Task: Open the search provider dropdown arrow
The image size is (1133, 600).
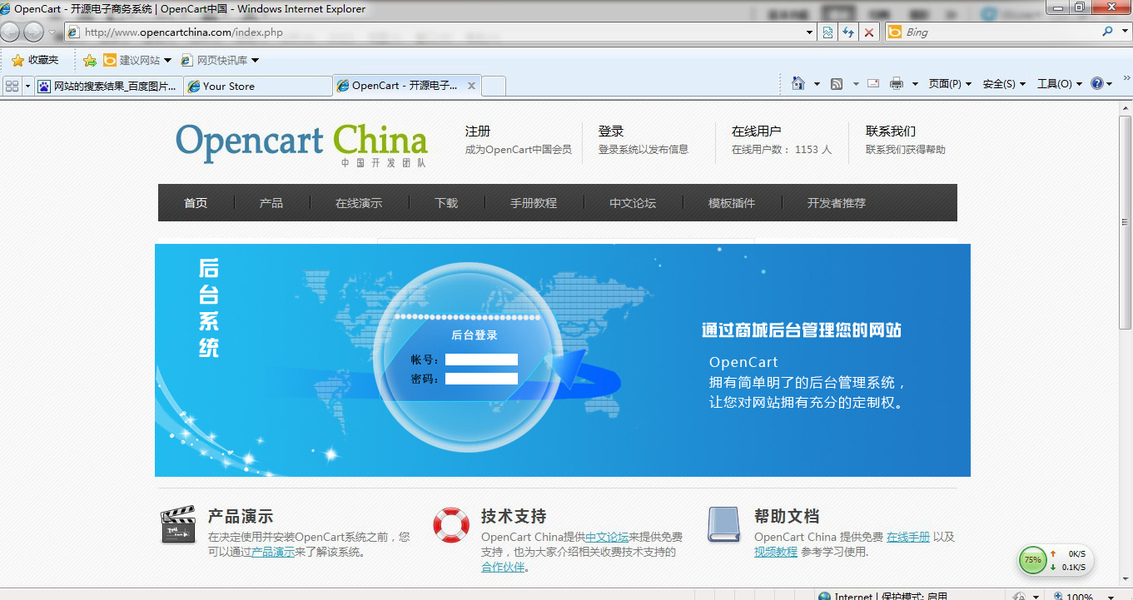Action: point(1124,31)
